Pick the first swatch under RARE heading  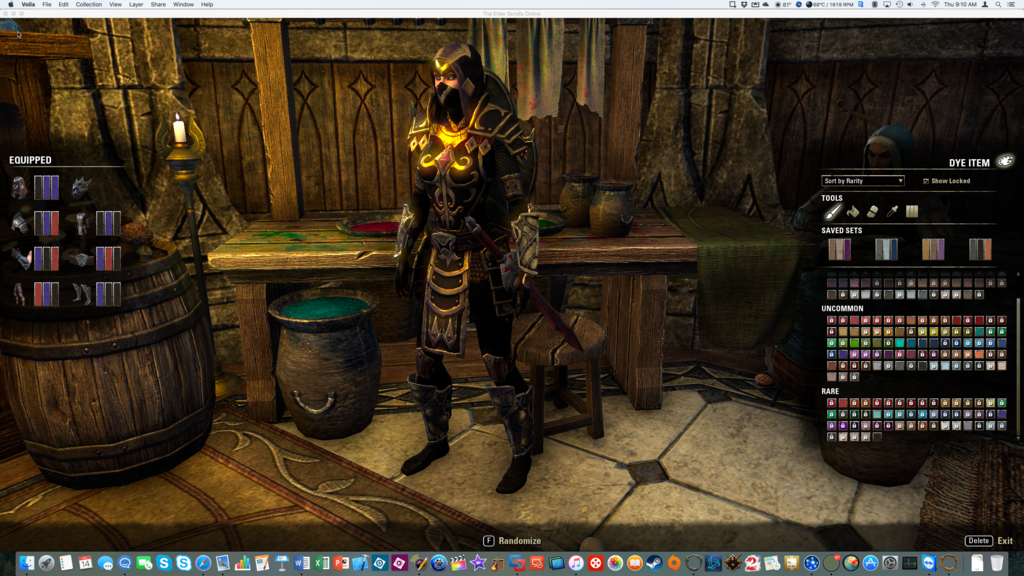point(831,403)
